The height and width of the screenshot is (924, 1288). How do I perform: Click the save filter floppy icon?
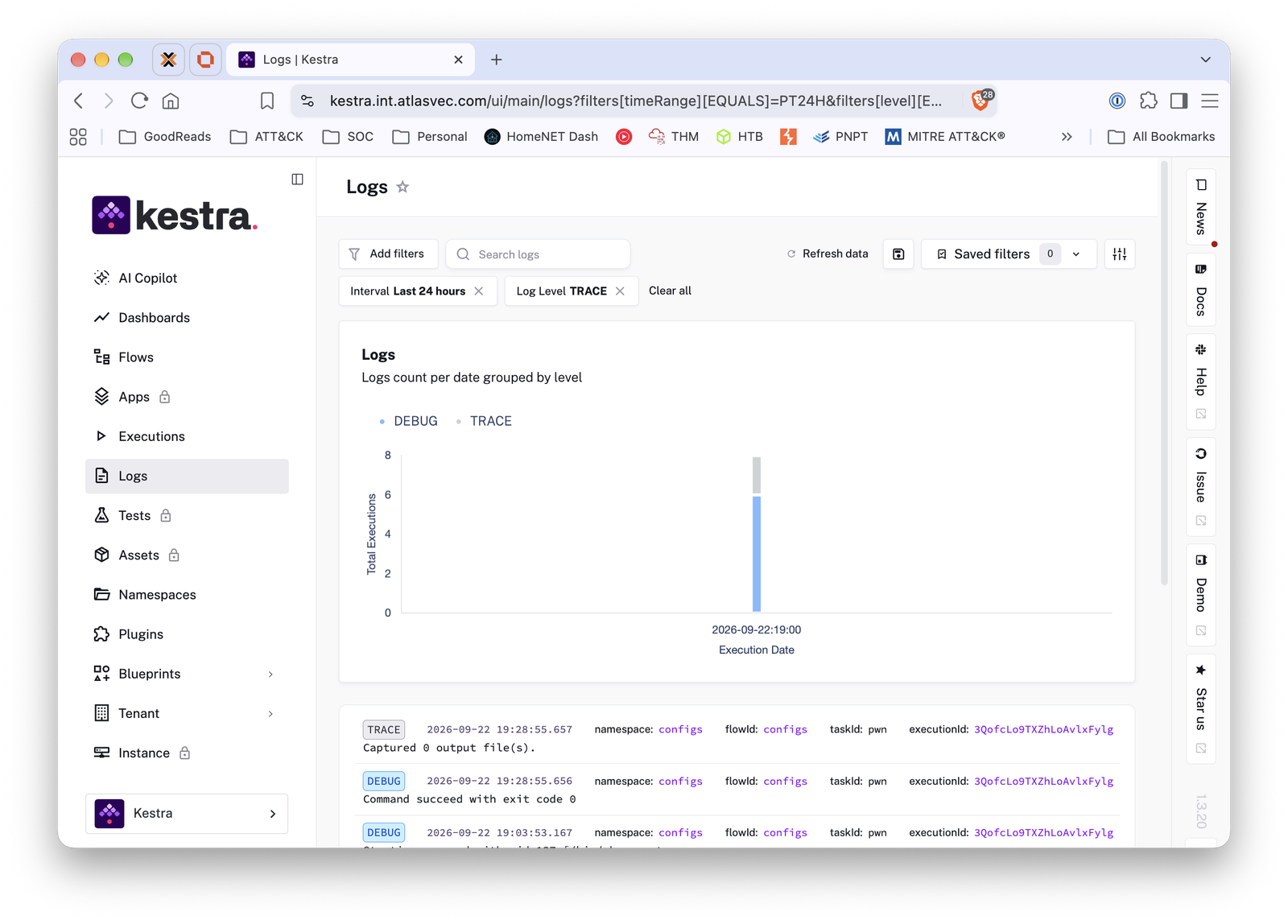(x=898, y=254)
